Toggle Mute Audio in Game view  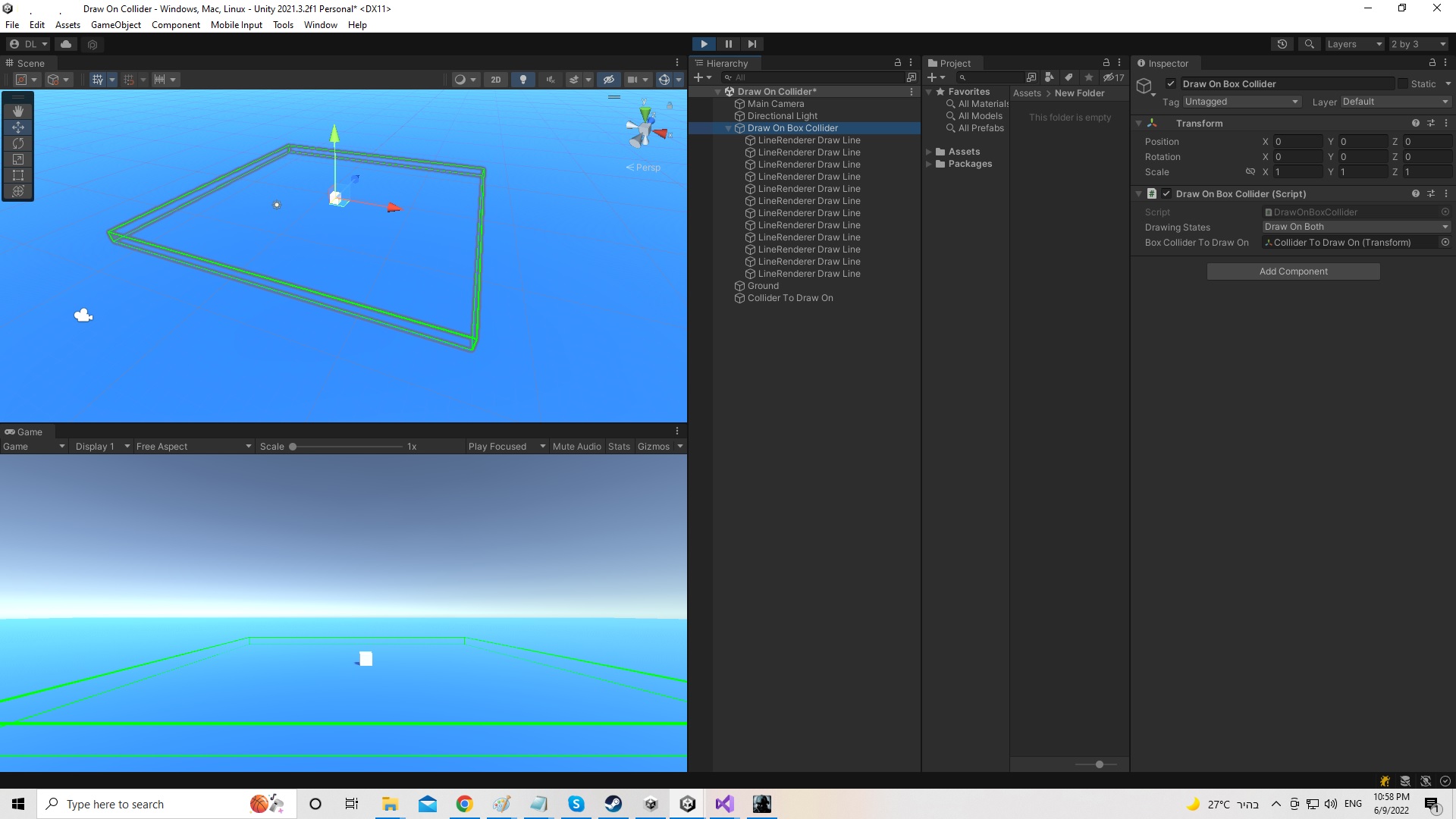click(576, 447)
